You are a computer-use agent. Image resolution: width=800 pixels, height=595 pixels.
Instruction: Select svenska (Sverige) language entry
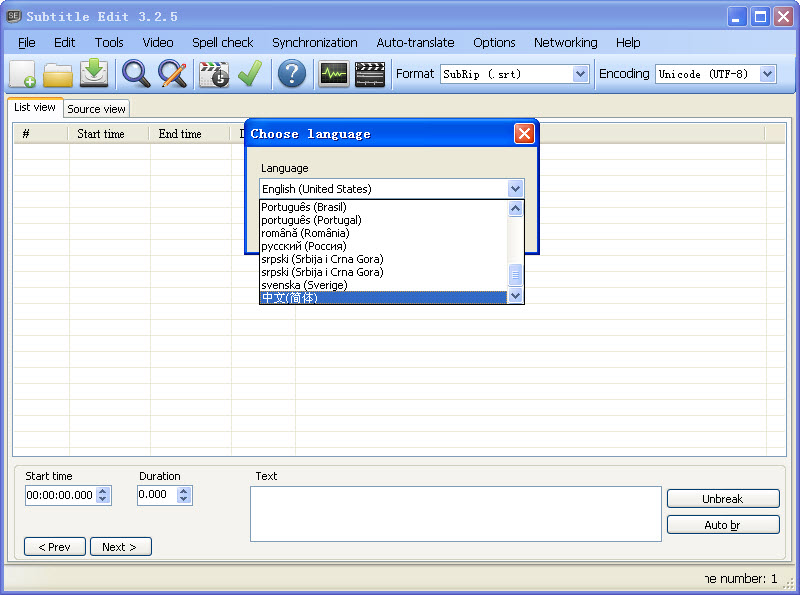[384, 285]
